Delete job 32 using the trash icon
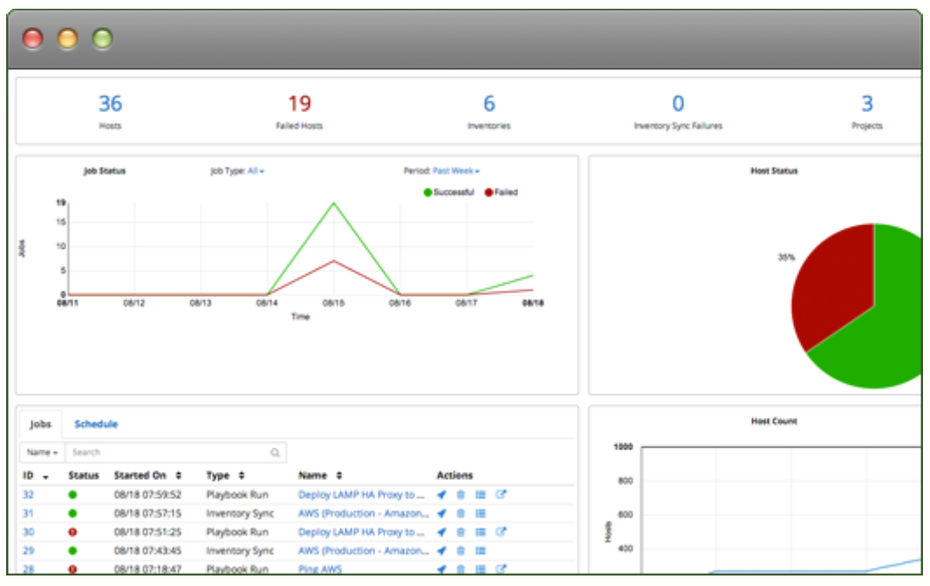This screenshot has width=930, height=586. point(461,495)
